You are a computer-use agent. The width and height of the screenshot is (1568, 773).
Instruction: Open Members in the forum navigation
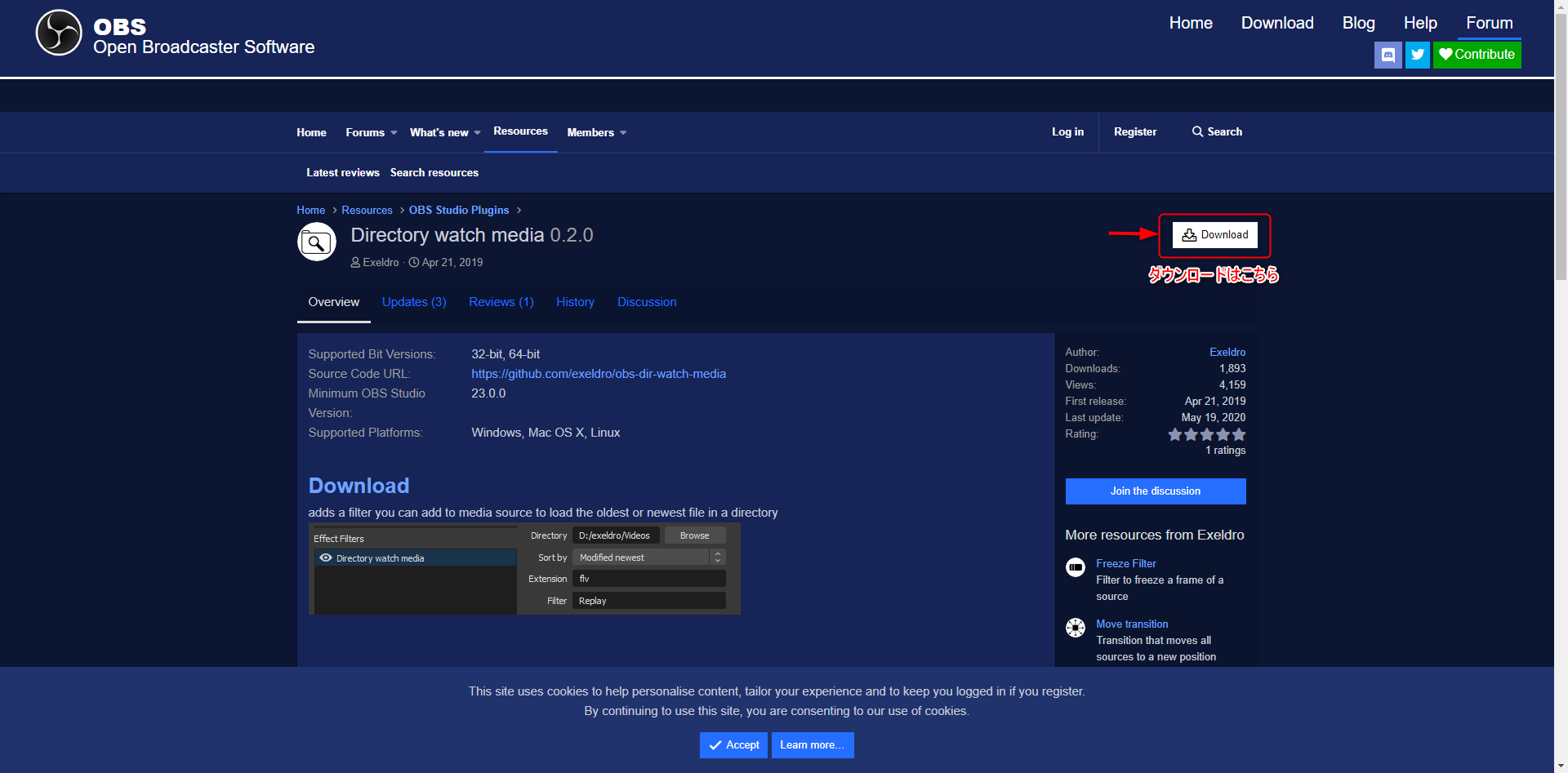tap(590, 132)
